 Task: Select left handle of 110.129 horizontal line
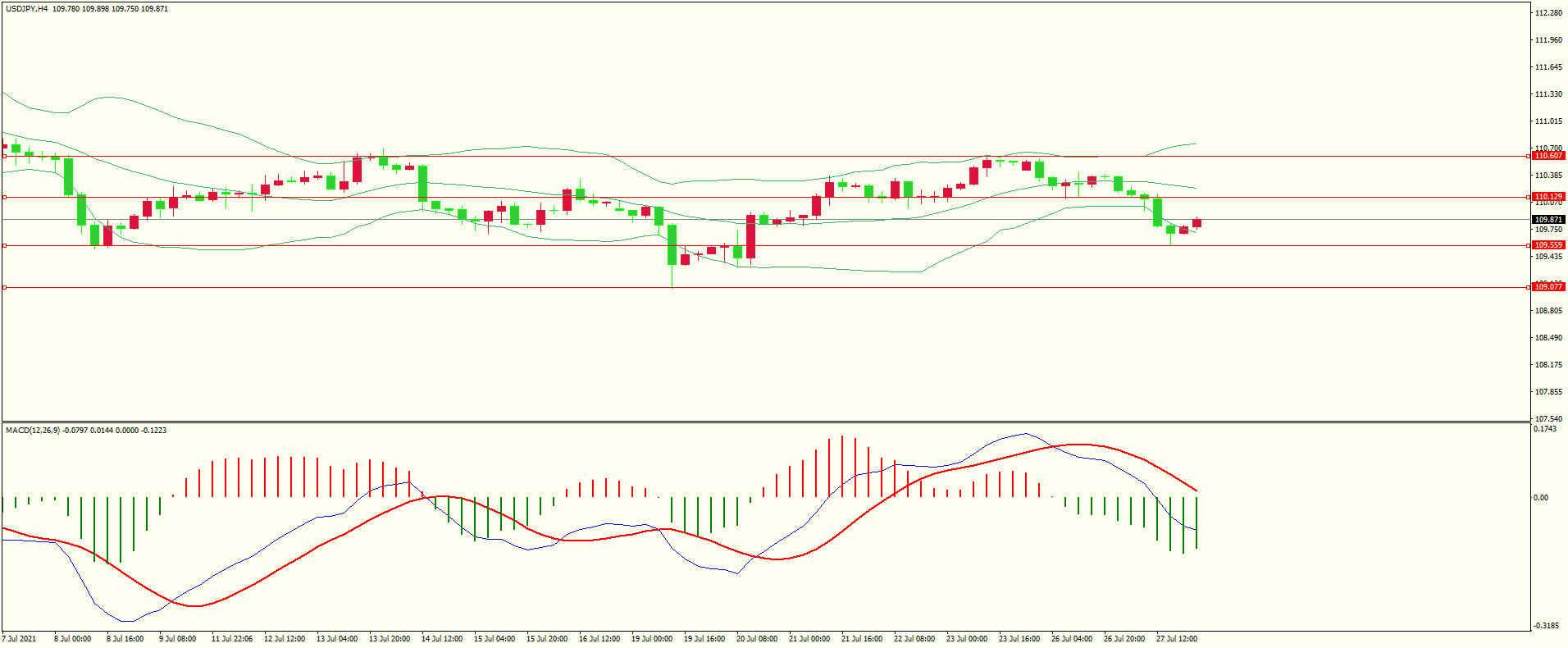[4, 197]
